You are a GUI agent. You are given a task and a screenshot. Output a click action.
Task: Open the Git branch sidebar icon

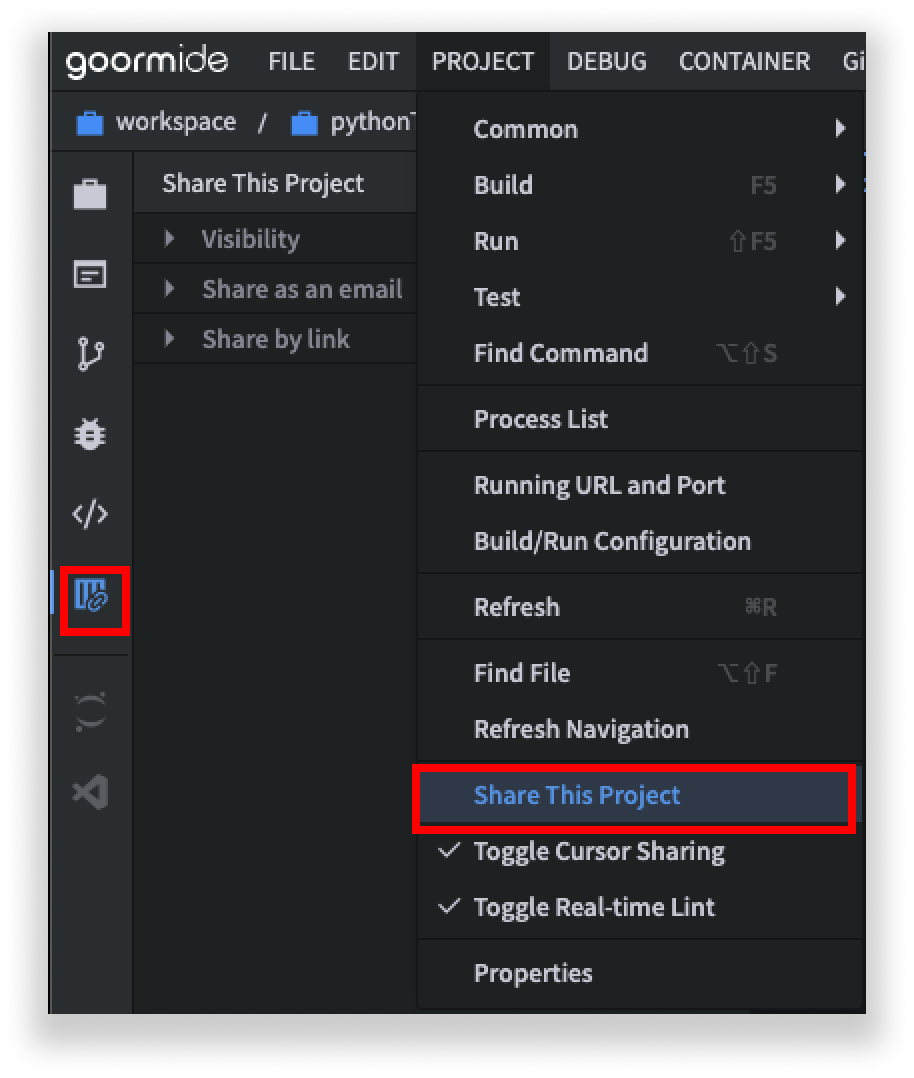point(90,354)
